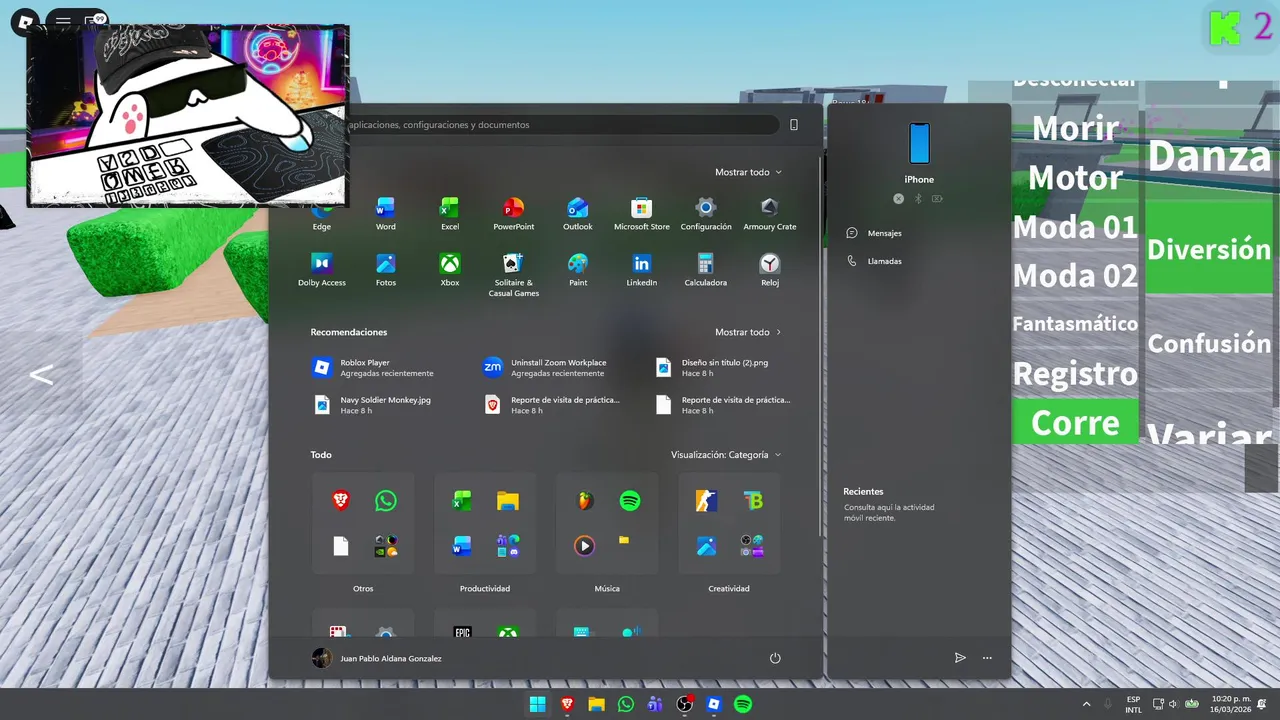Launch Xbox pinned app
The width and height of the screenshot is (1280, 720).
click(x=450, y=270)
